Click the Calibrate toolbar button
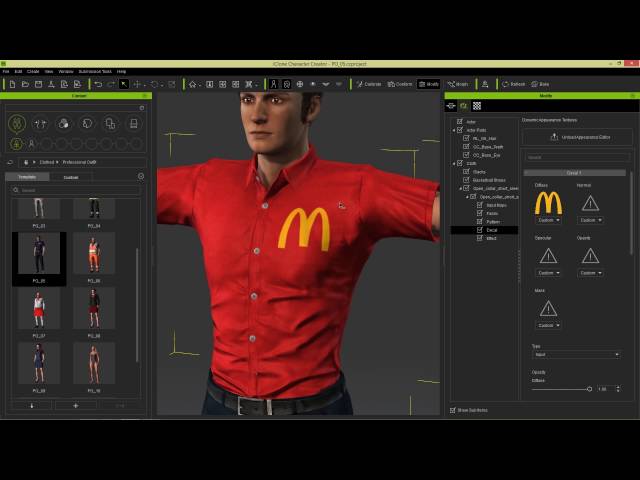 pyautogui.click(x=369, y=84)
